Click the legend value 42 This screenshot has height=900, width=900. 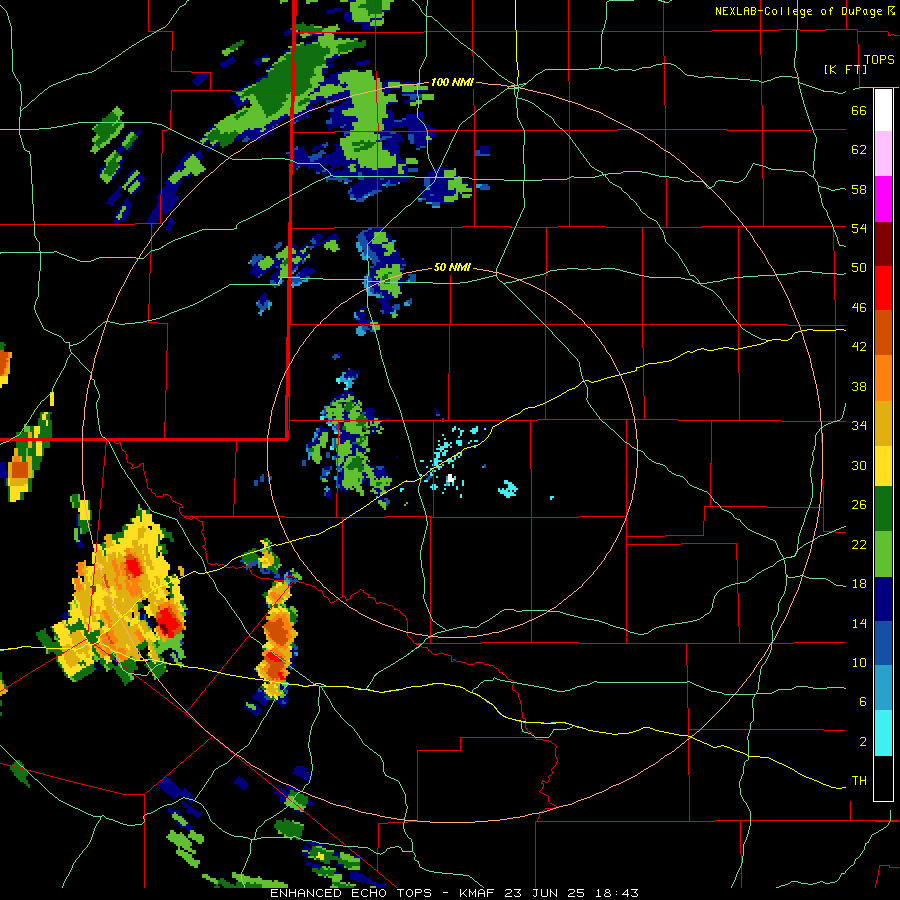(859, 347)
